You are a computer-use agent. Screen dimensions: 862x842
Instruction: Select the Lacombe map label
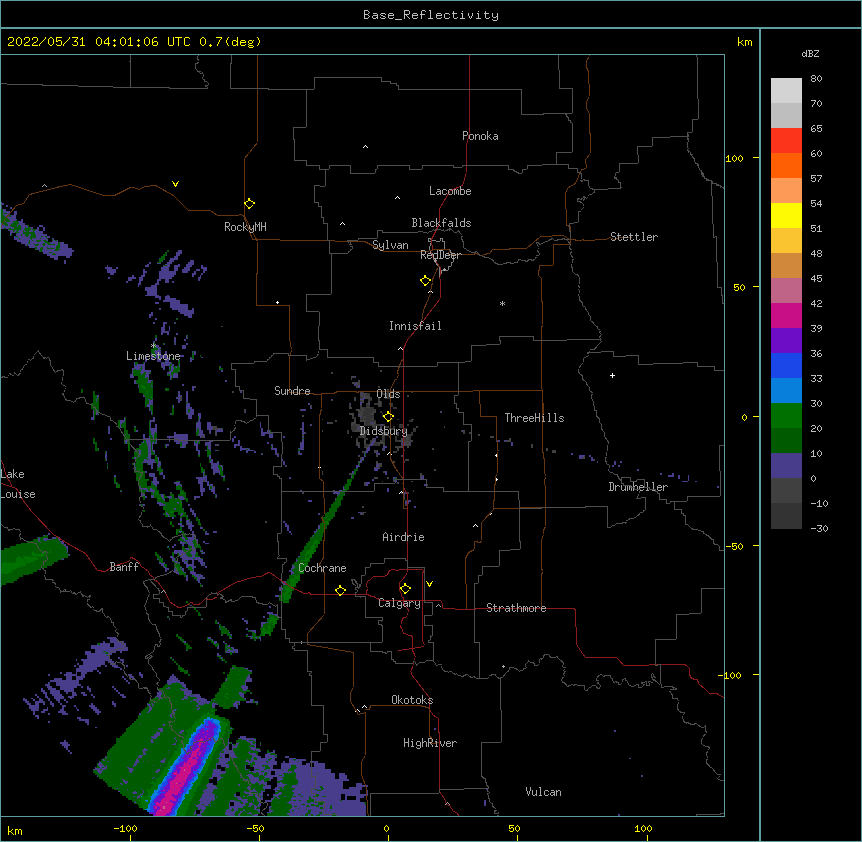click(450, 191)
